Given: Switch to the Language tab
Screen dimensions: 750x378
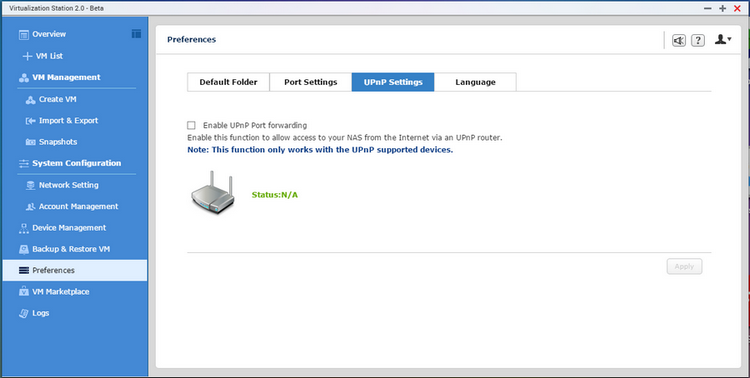Looking at the screenshot, I should tap(475, 82).
